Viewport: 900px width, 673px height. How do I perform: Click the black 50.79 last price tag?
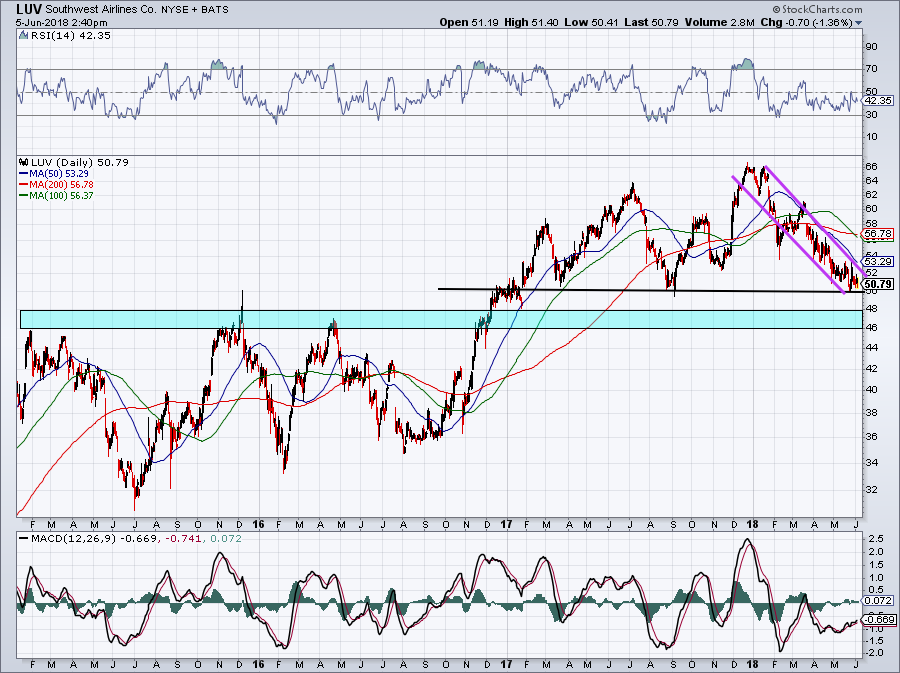pyautogui.click(x=878, y=284)
